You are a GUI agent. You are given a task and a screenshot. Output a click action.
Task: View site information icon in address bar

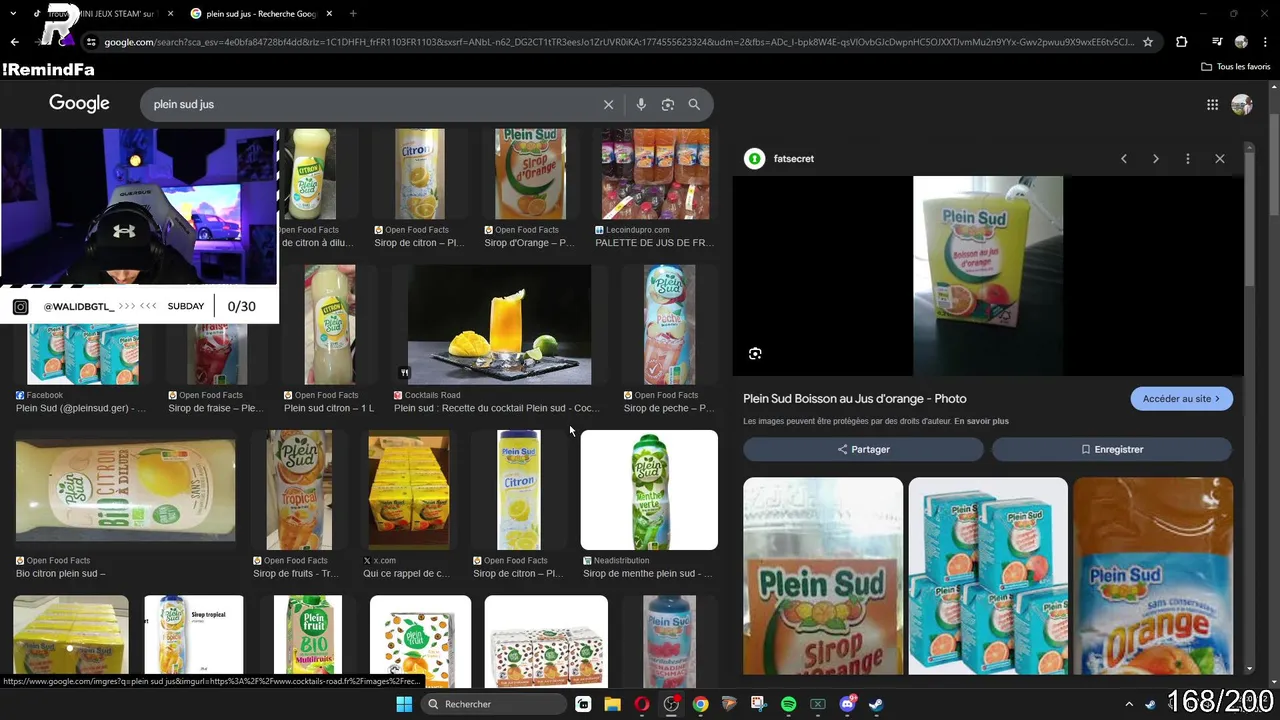[91, 42]
